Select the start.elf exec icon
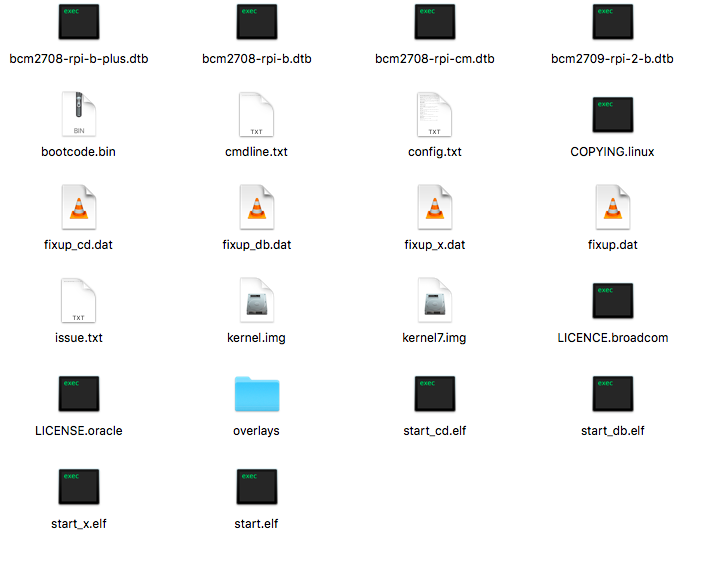 point(257,487)
